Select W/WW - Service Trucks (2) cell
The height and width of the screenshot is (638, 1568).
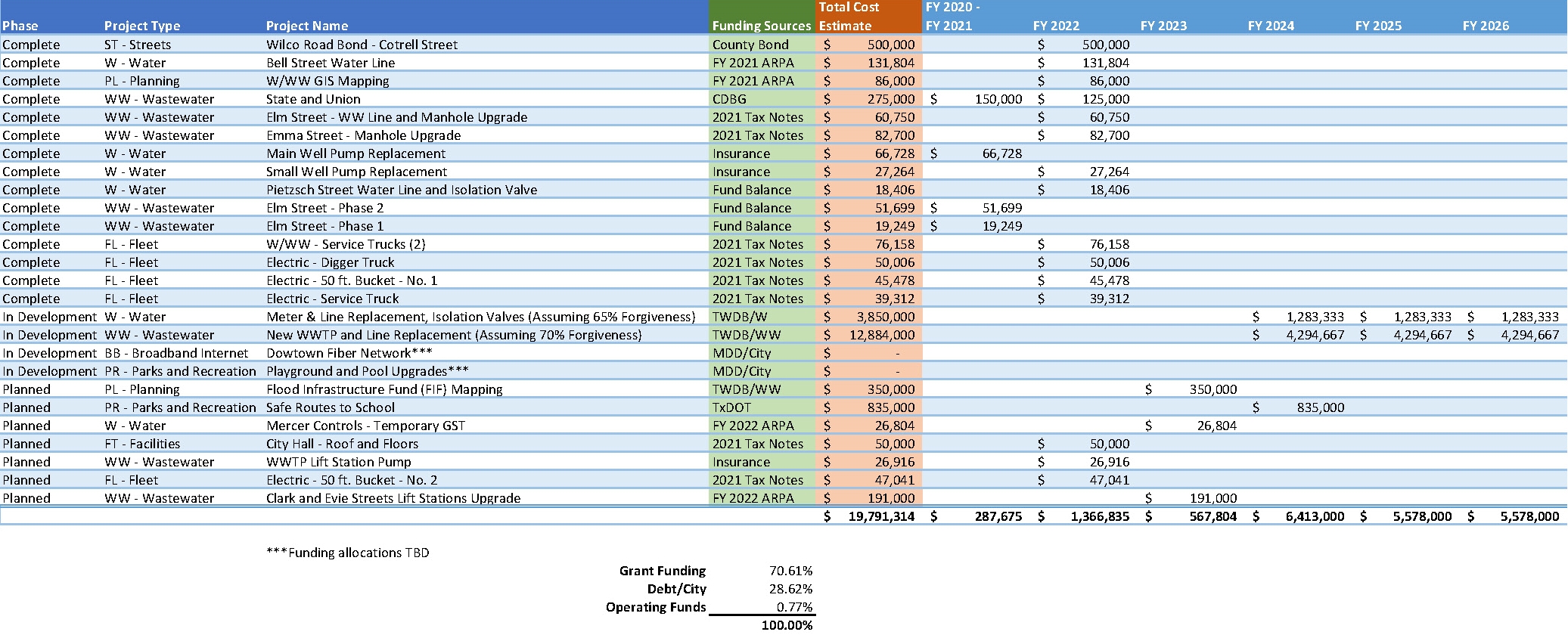click(346, 244)
